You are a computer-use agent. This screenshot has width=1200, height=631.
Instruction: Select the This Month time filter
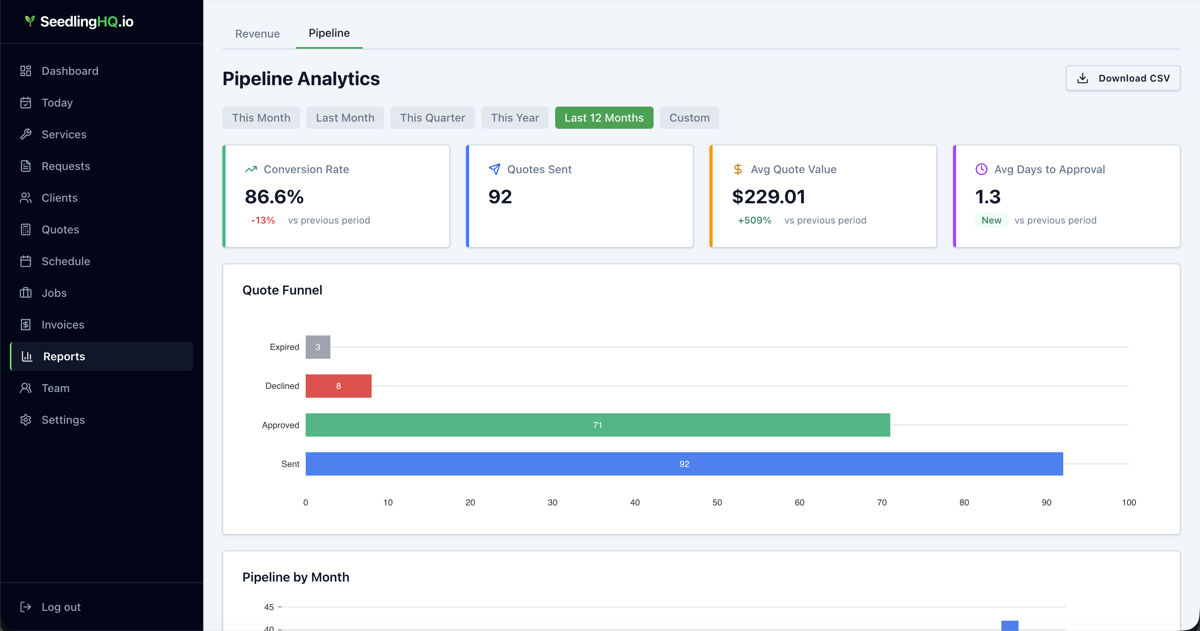(x=261, y=117)
